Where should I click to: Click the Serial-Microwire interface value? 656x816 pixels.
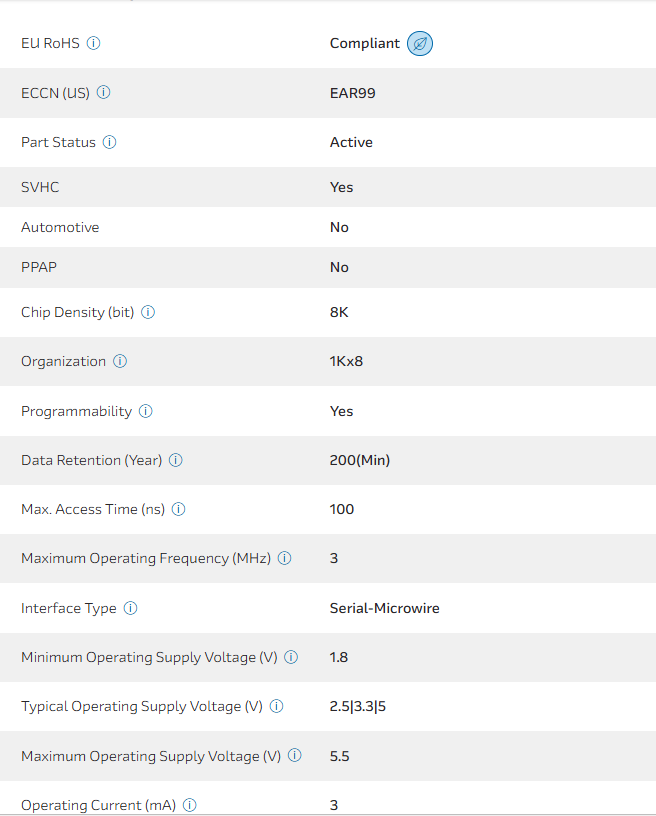[384, 608]
